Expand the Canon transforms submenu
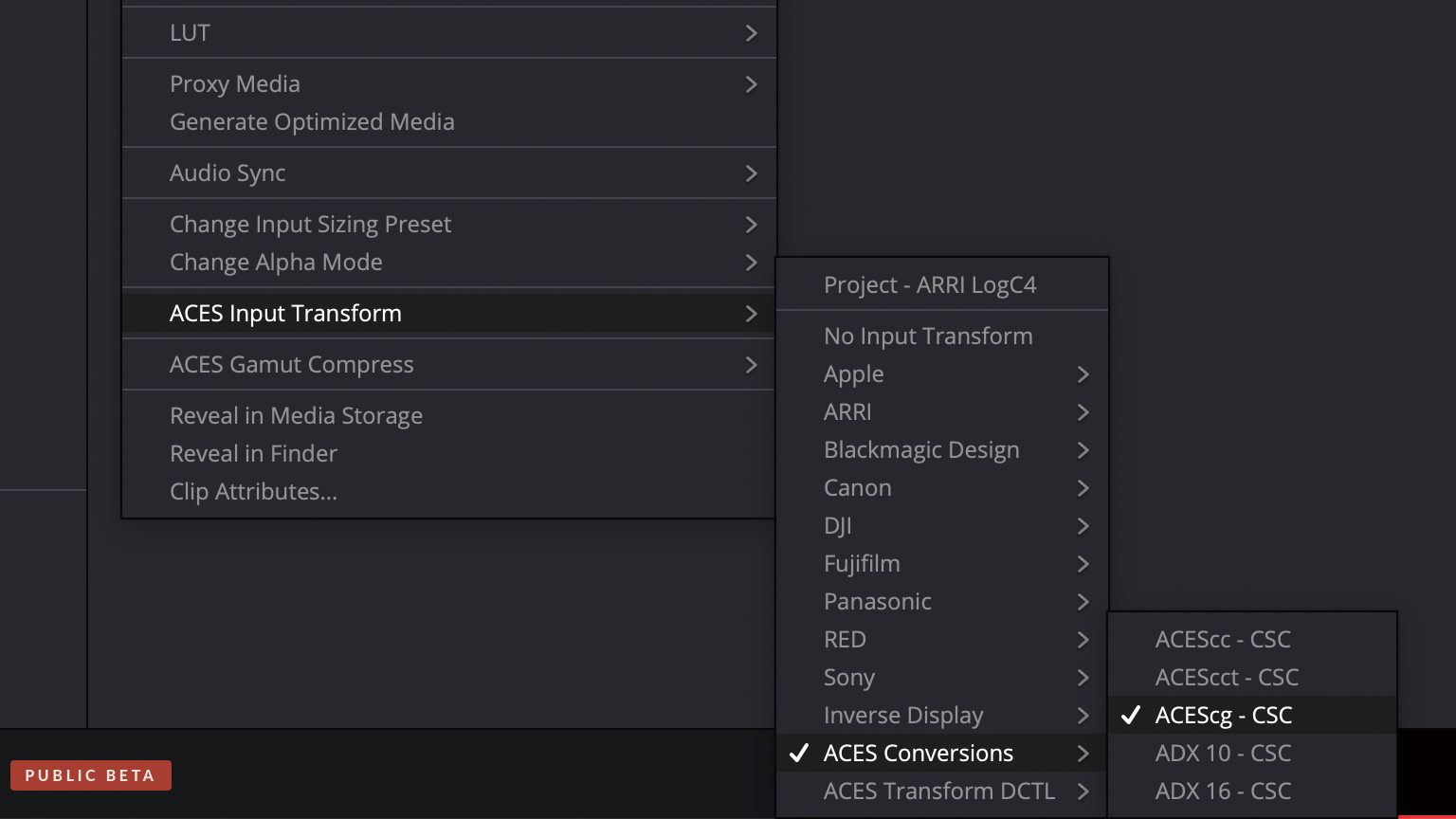This screenshot has width=1456, height=819. point(942,488)
